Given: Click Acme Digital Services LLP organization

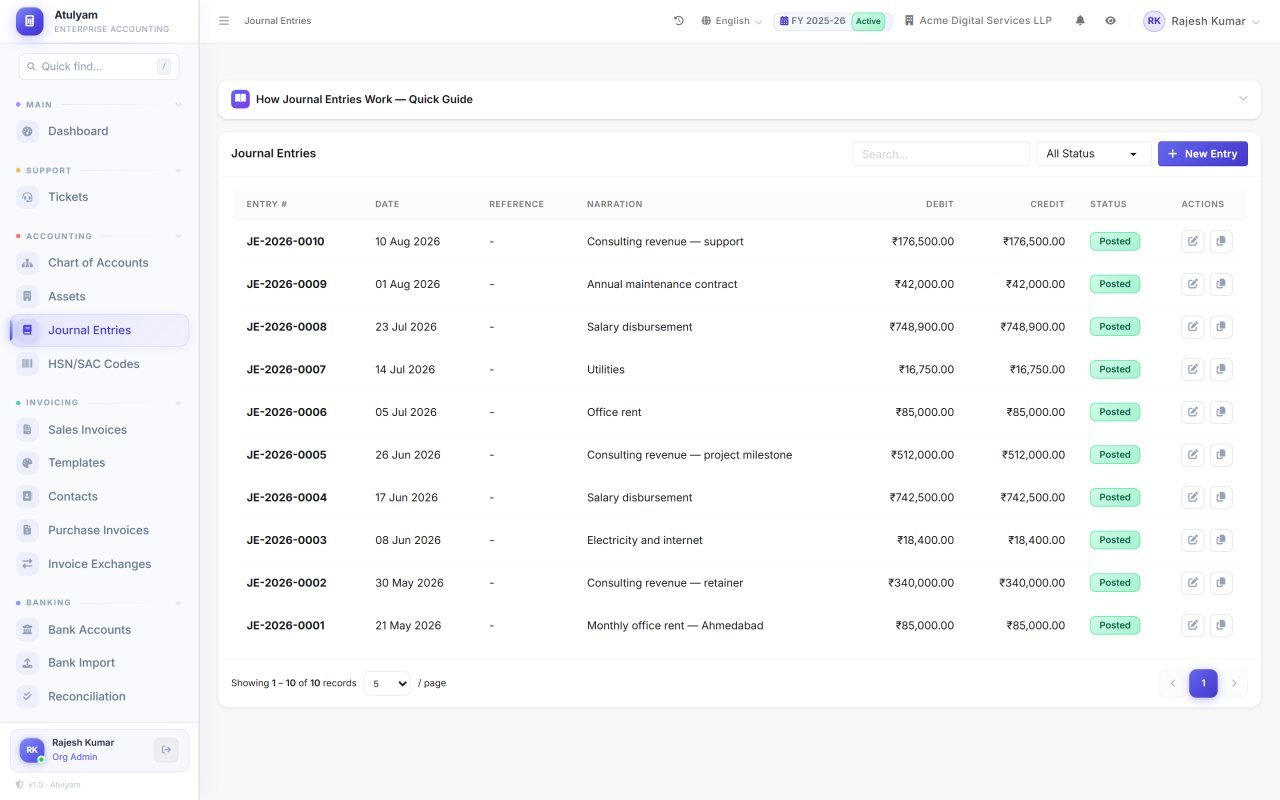Looking at the screenshot, I should 978,21.
